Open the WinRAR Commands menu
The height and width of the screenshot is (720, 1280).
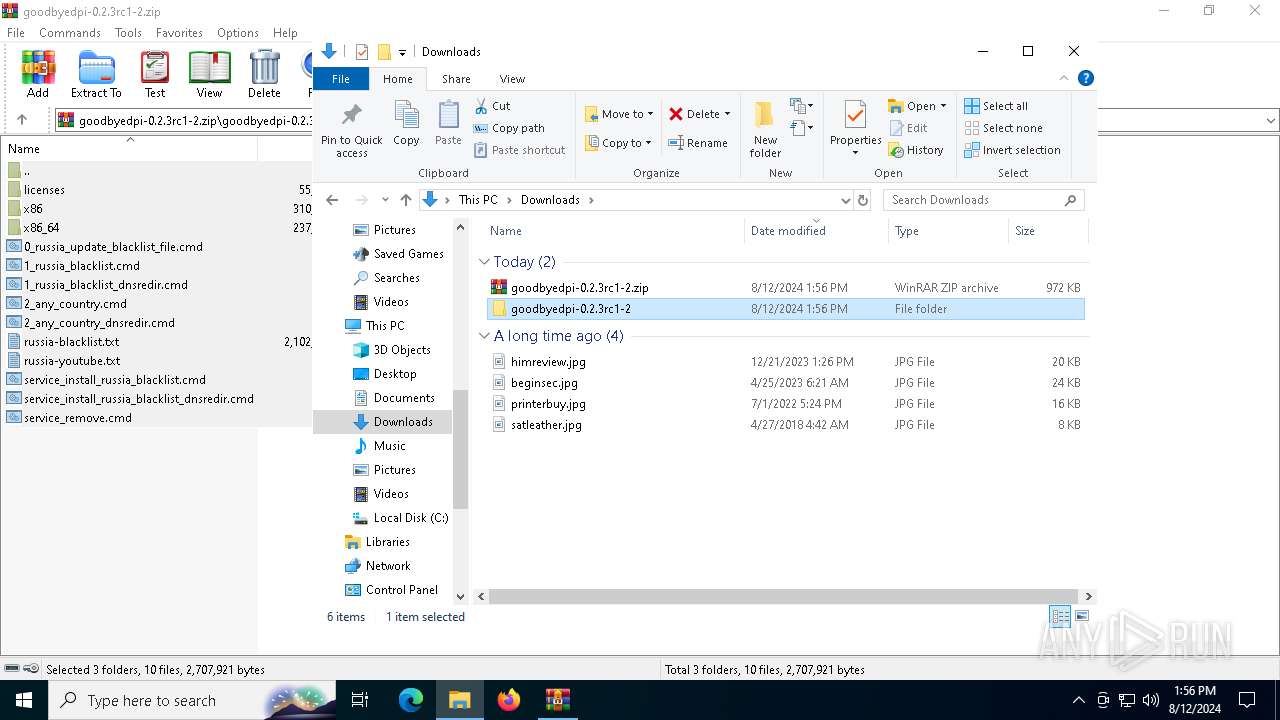[x=70, y=33]
